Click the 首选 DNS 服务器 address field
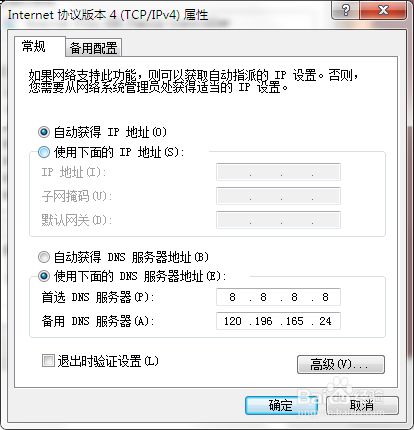 point(278,297)
